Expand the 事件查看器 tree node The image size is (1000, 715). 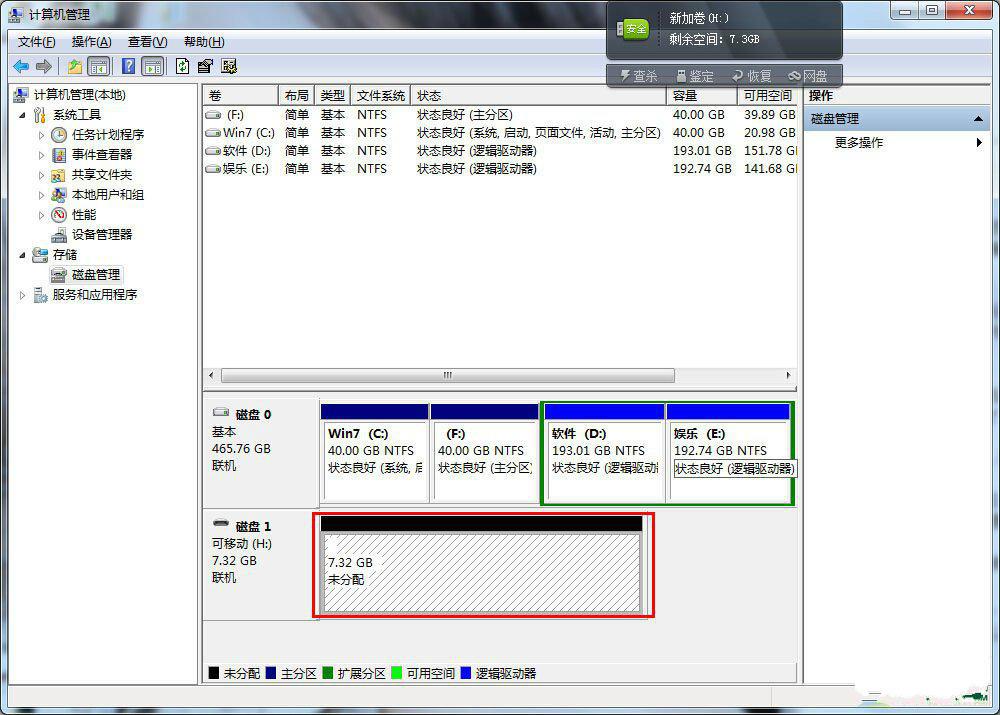tap(42, 154)
